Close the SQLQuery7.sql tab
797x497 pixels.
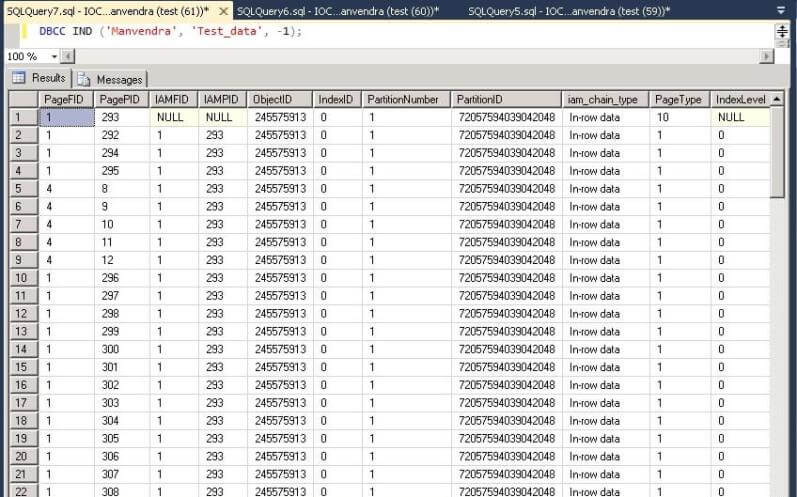click(222, 10)
